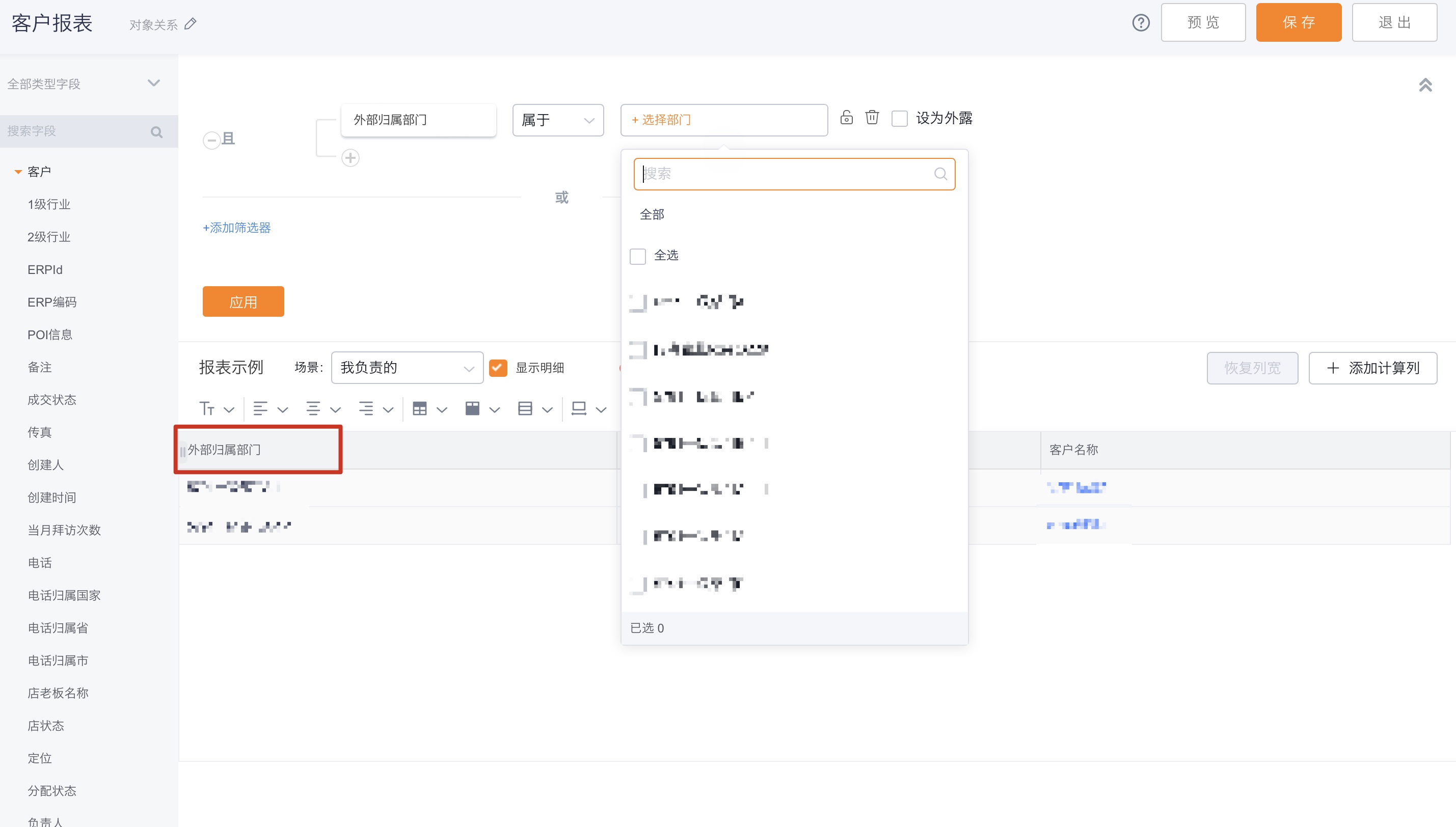Viewport: 1456px width, 827px height.
Task: Delete the filter row via trash icon
Action: point(872,118)
